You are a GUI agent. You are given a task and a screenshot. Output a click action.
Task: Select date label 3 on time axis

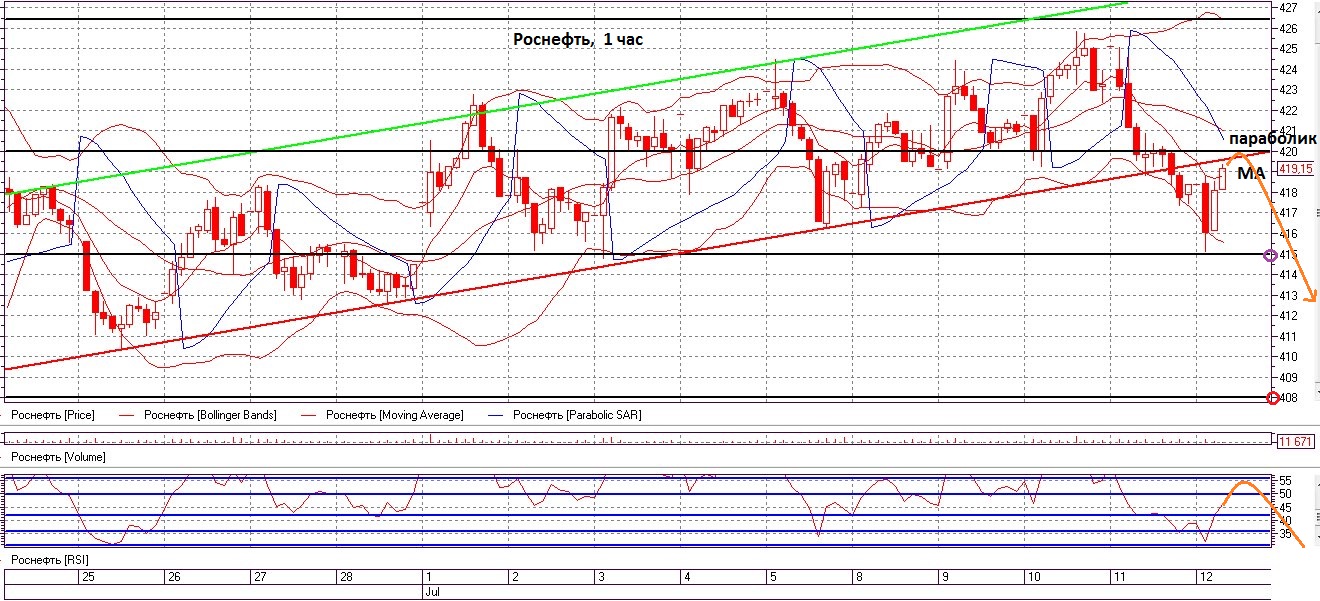tap(600, 578)
